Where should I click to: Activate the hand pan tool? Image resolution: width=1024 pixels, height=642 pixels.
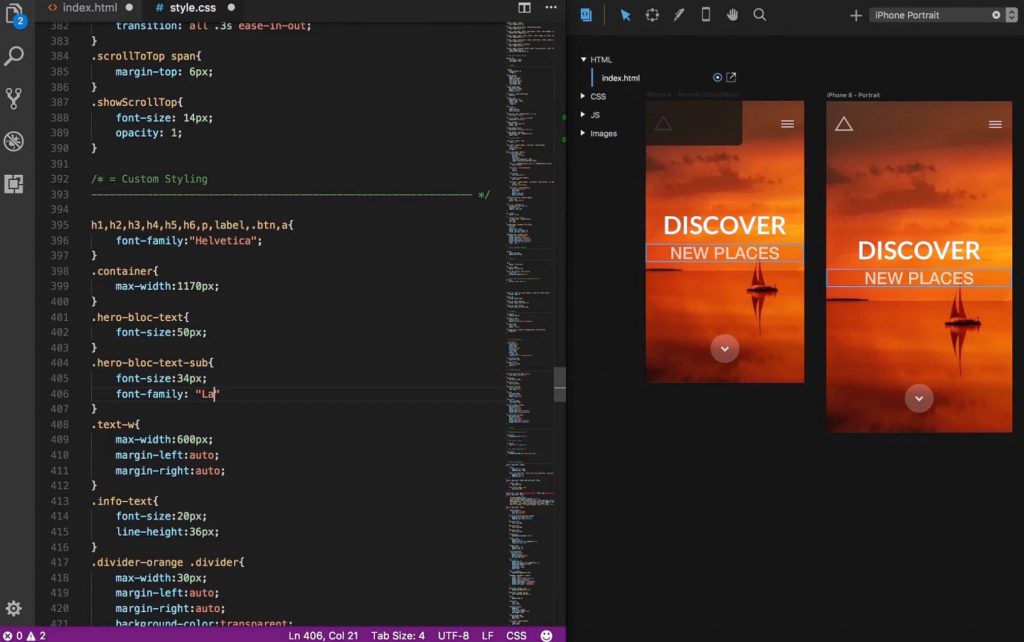pos(734,15)
